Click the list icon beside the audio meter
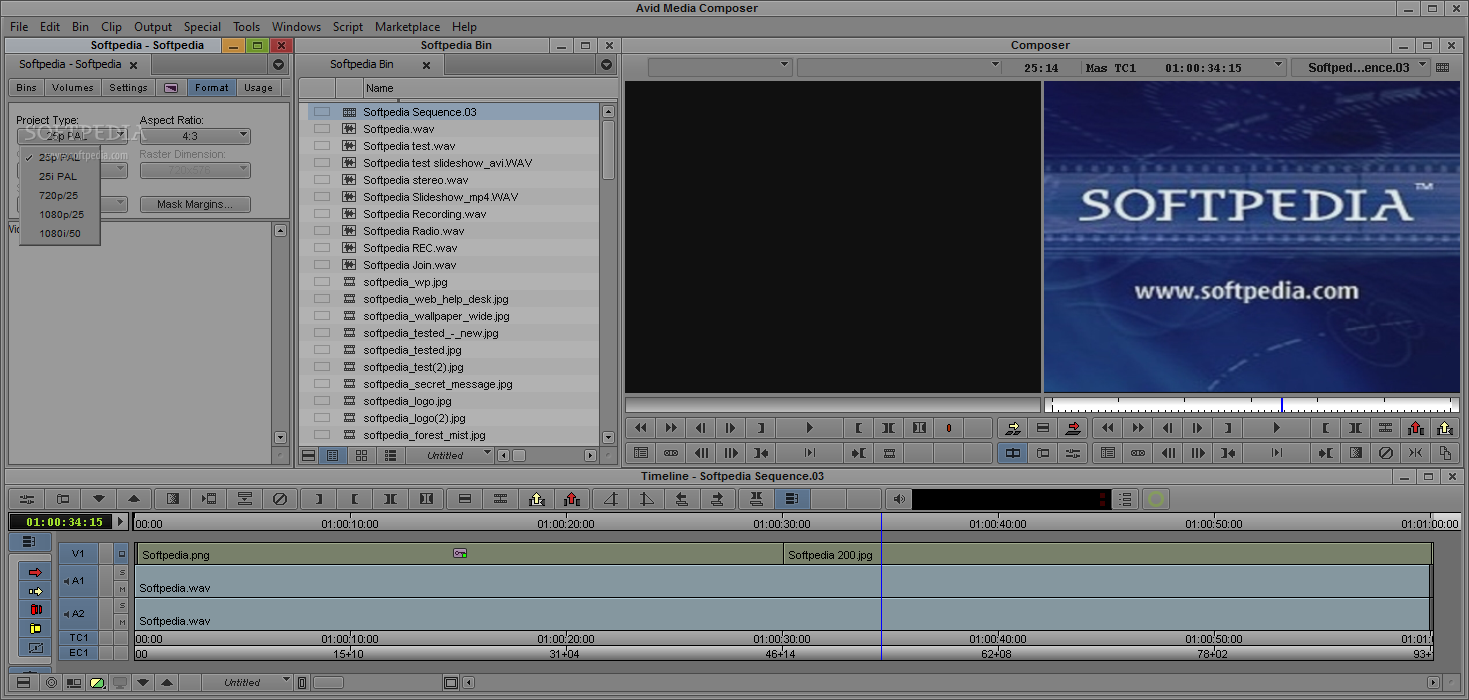Screen dimensions: 1469x700 pyautogui.click(x=1126, y=498)
